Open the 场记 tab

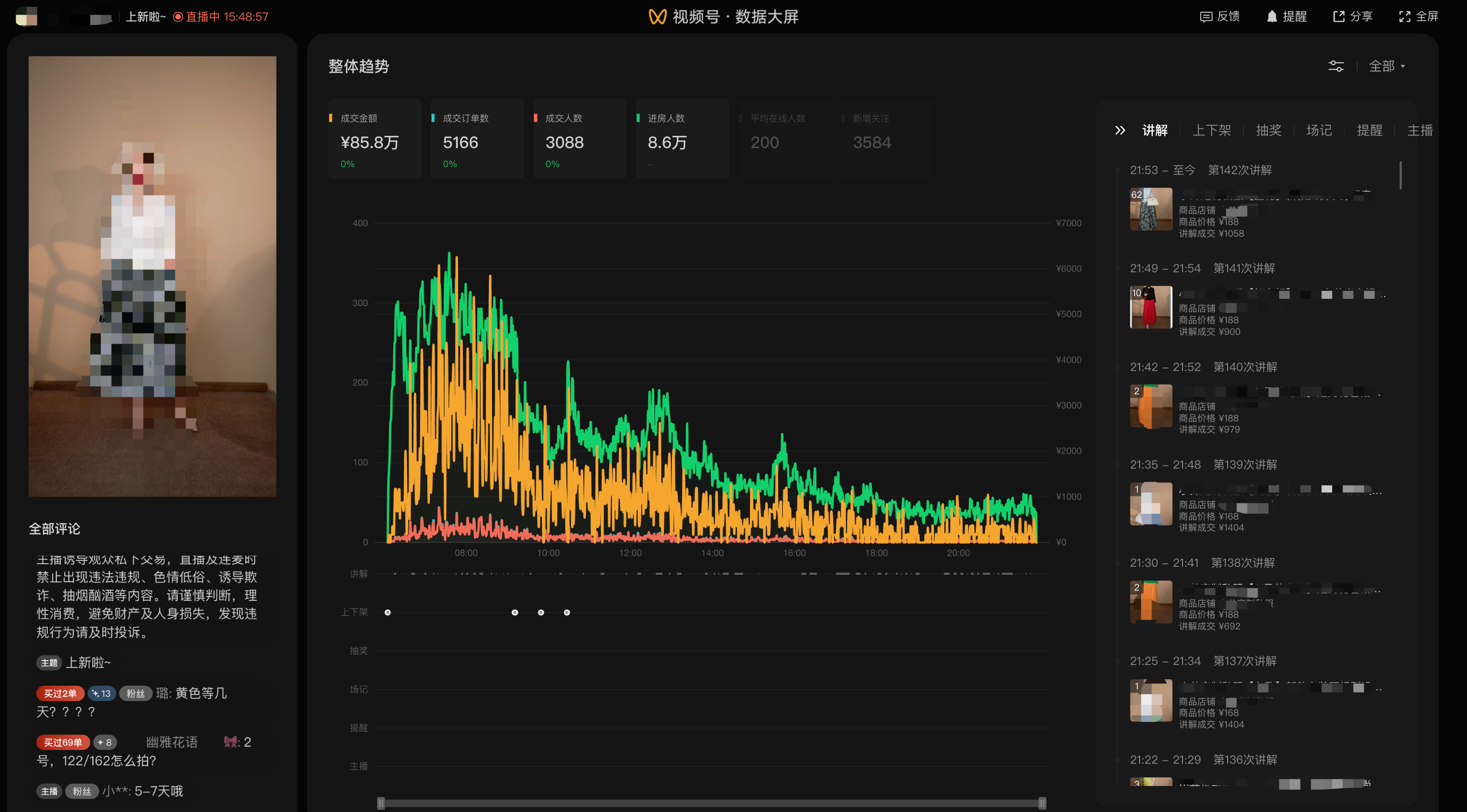[1318, 131]
